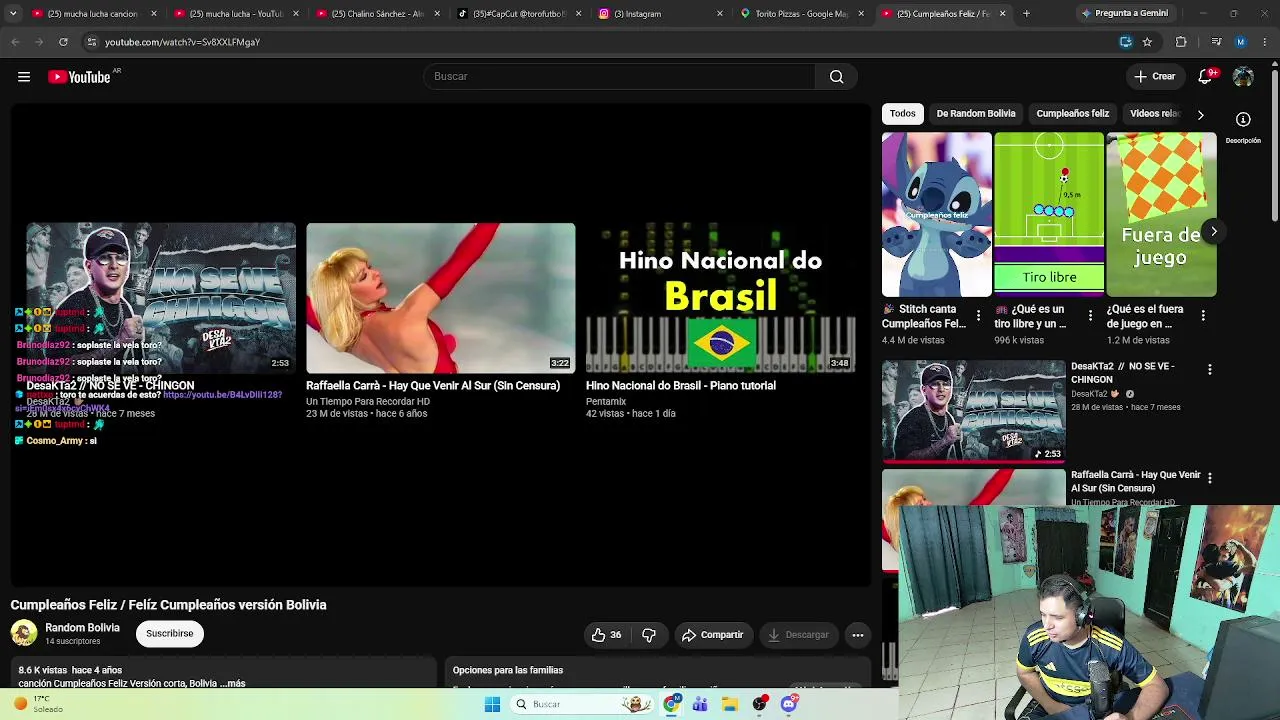Like the video with the thumbs-up button

pyautogui.click(x=607, y=635)
